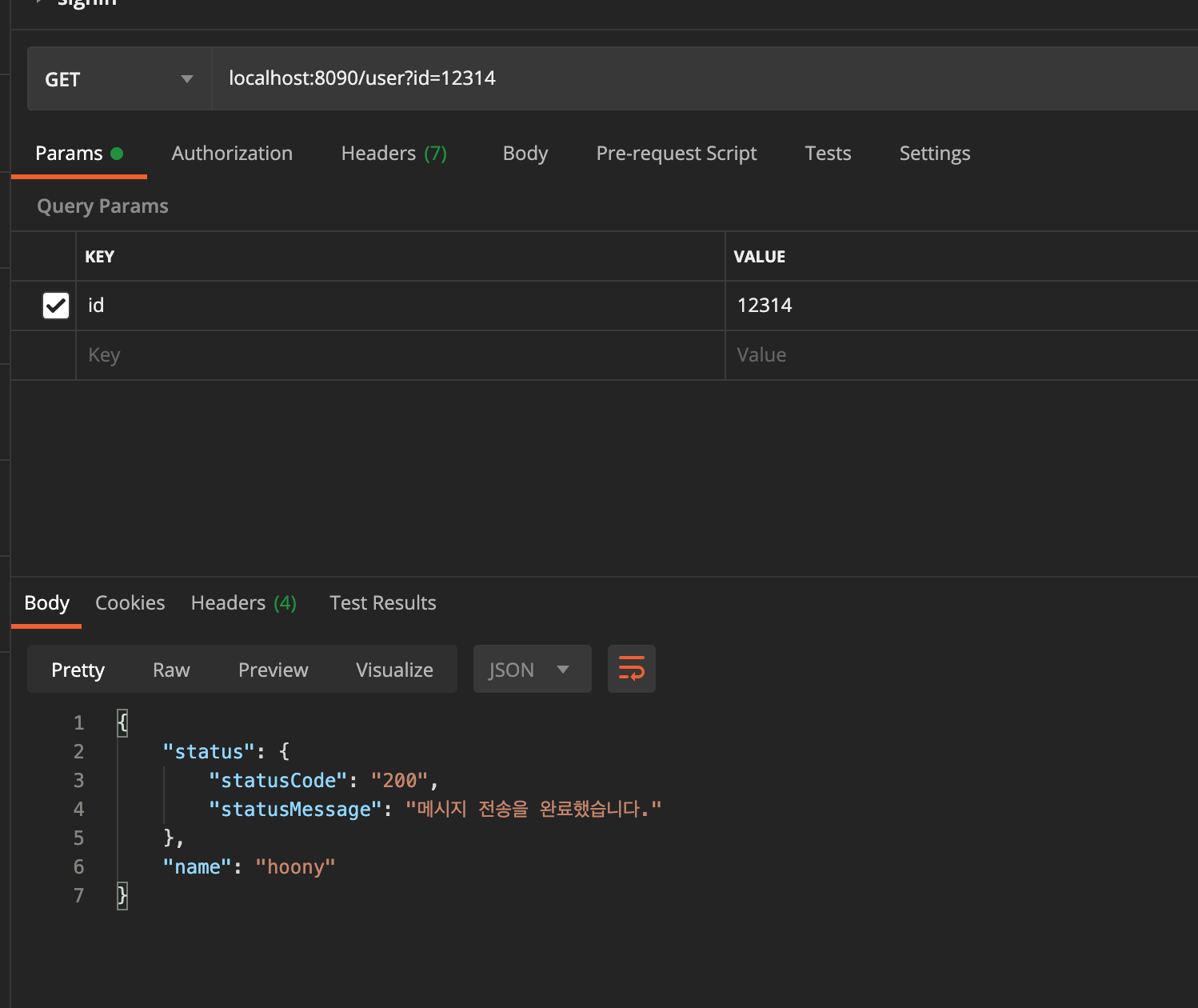Click the id key cell

401,306
